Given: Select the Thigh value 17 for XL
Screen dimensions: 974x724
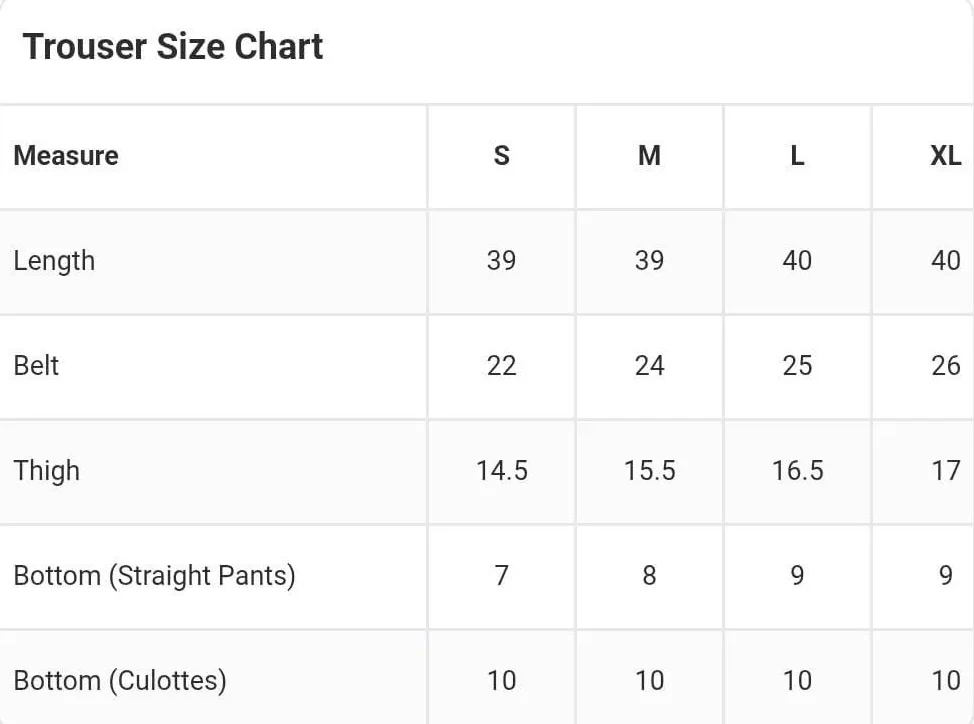Looking at the screenshot, I should point(945,471).
